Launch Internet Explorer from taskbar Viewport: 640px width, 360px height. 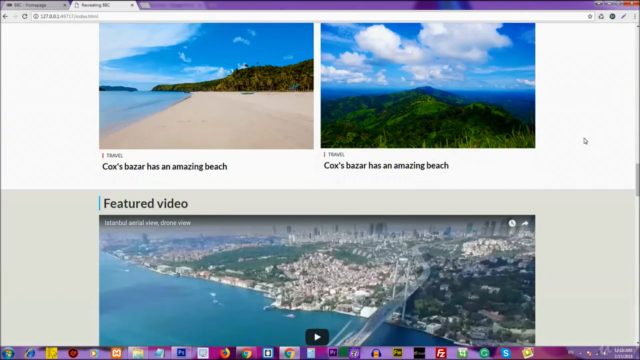coord(30,353)
